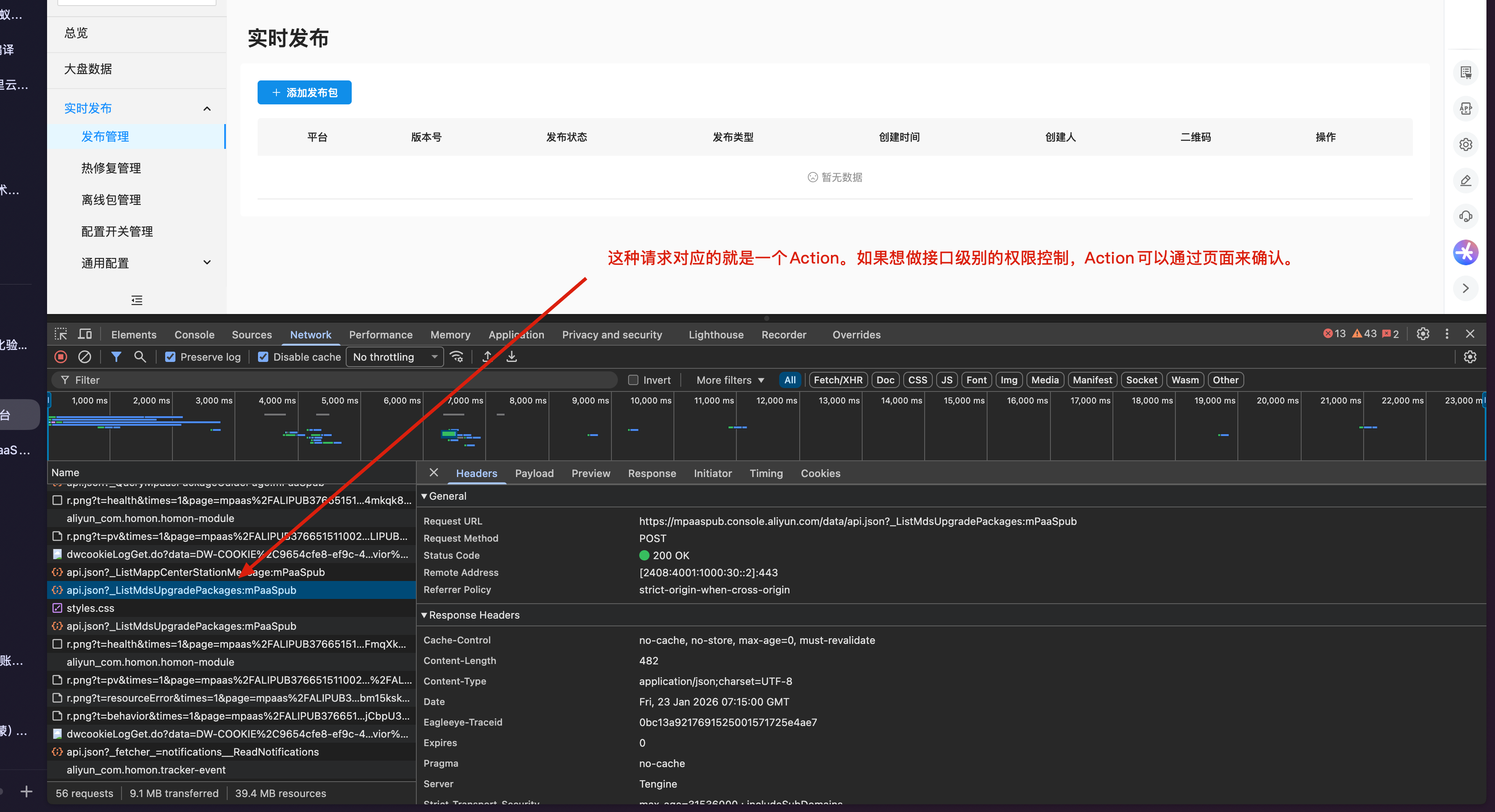Filter requests by Fetch/XHR
This screenshot has height=812, width=1495.
click(837, 380)
